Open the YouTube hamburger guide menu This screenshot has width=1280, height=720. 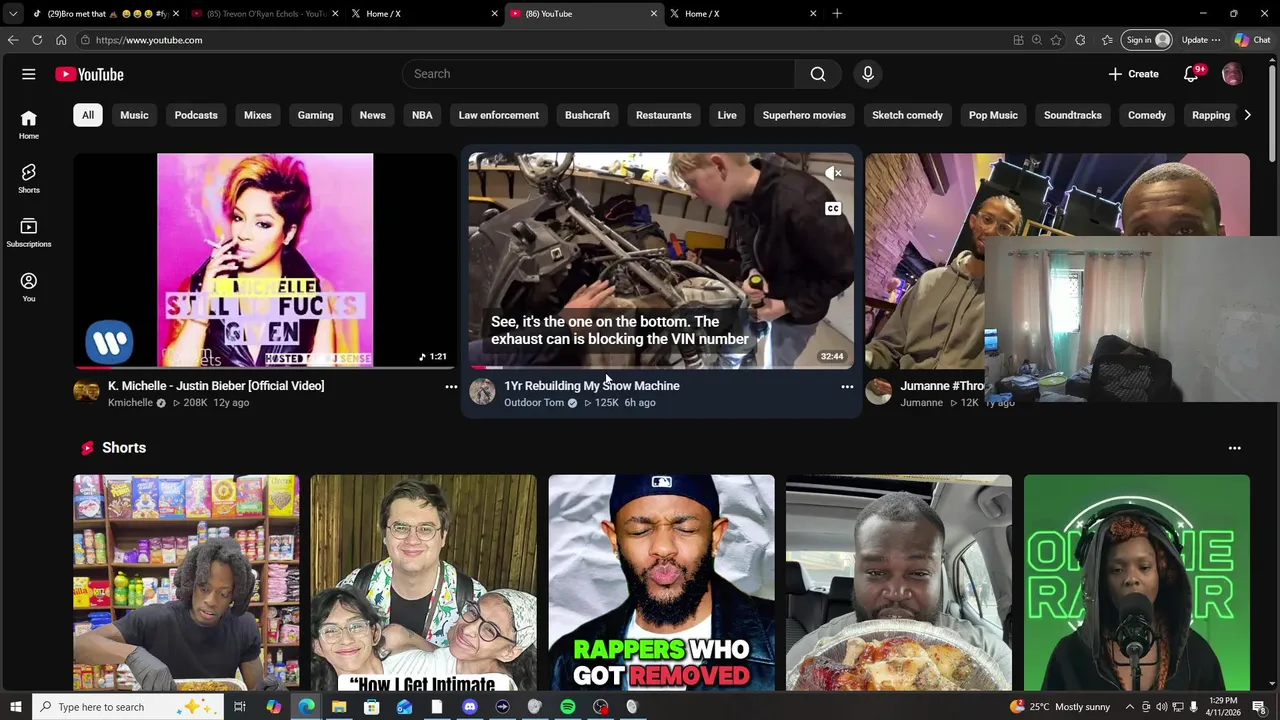click(x=28, y=74)
